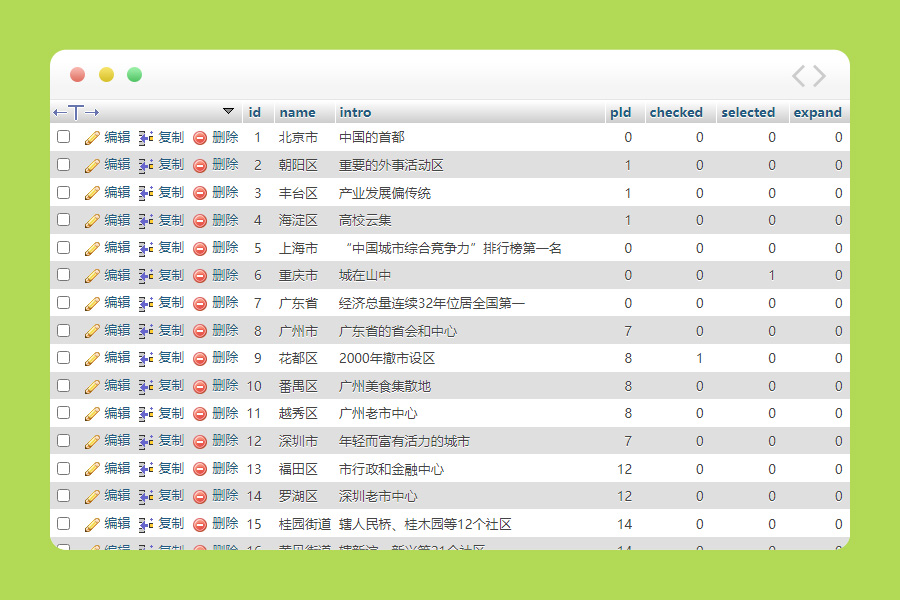
Task: Tick the checkbox for row id 1 北京市
Action: (x=64, y=137)
